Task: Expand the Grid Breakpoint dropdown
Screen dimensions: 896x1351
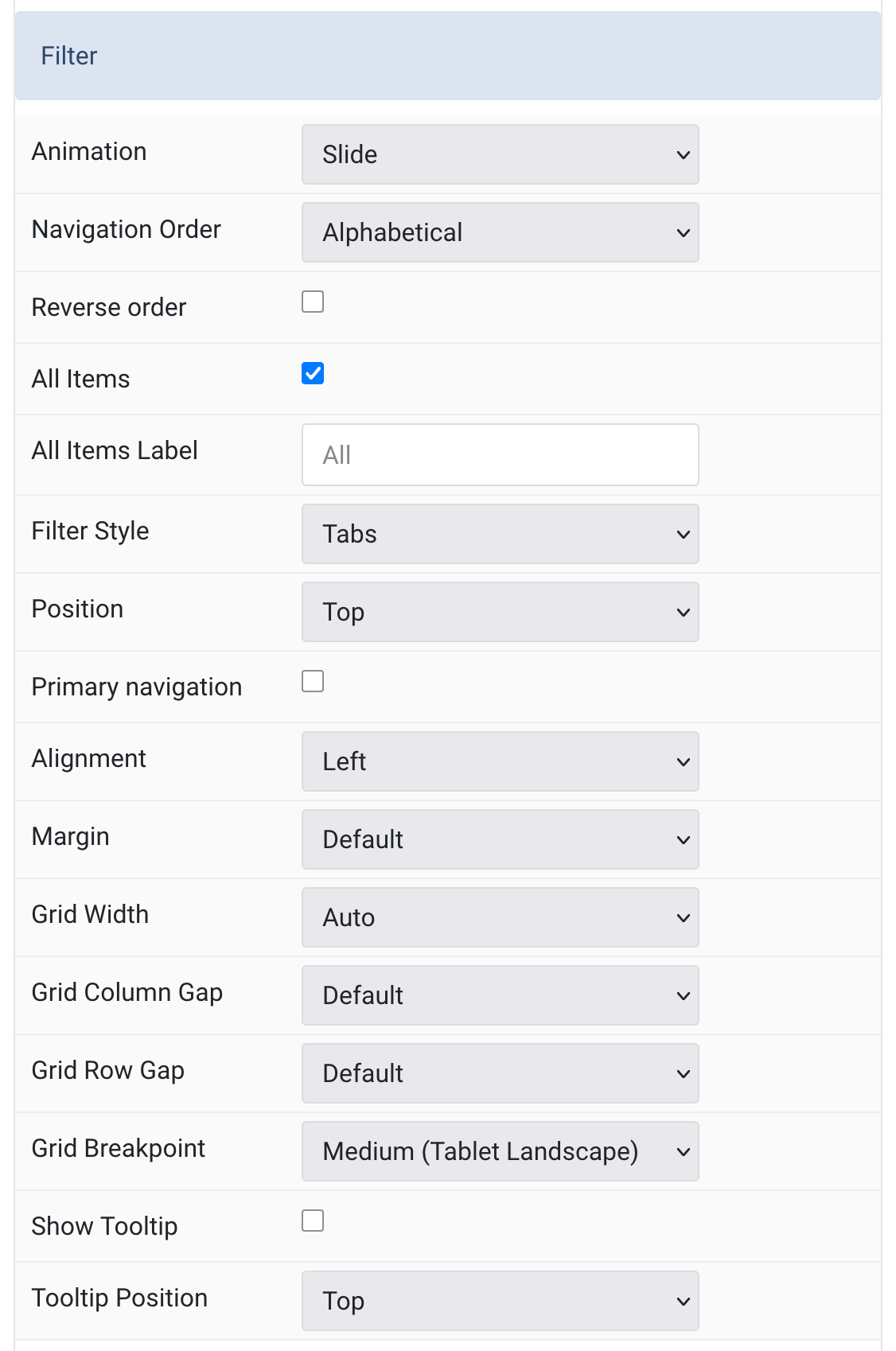Action: pyautogui.click(x=500, y=1151)
